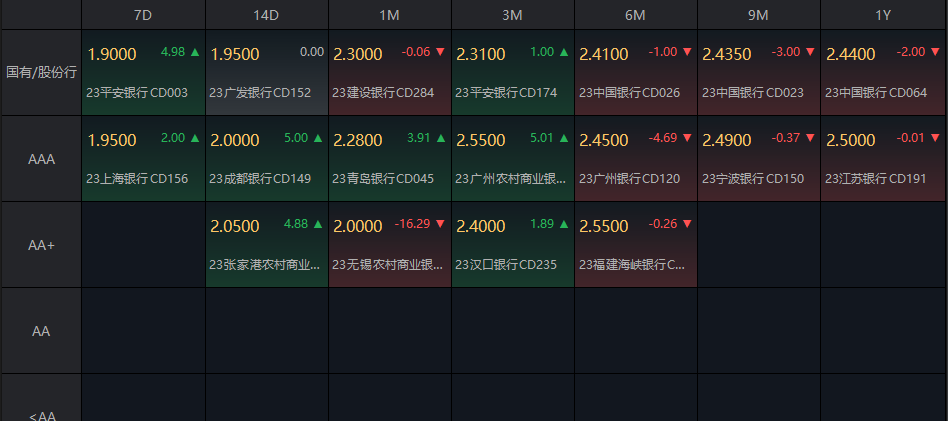The height and width of the screenshot is (421, 948).
Task: Click the 2.4350 yield value
Action: [x=727, y=54]
